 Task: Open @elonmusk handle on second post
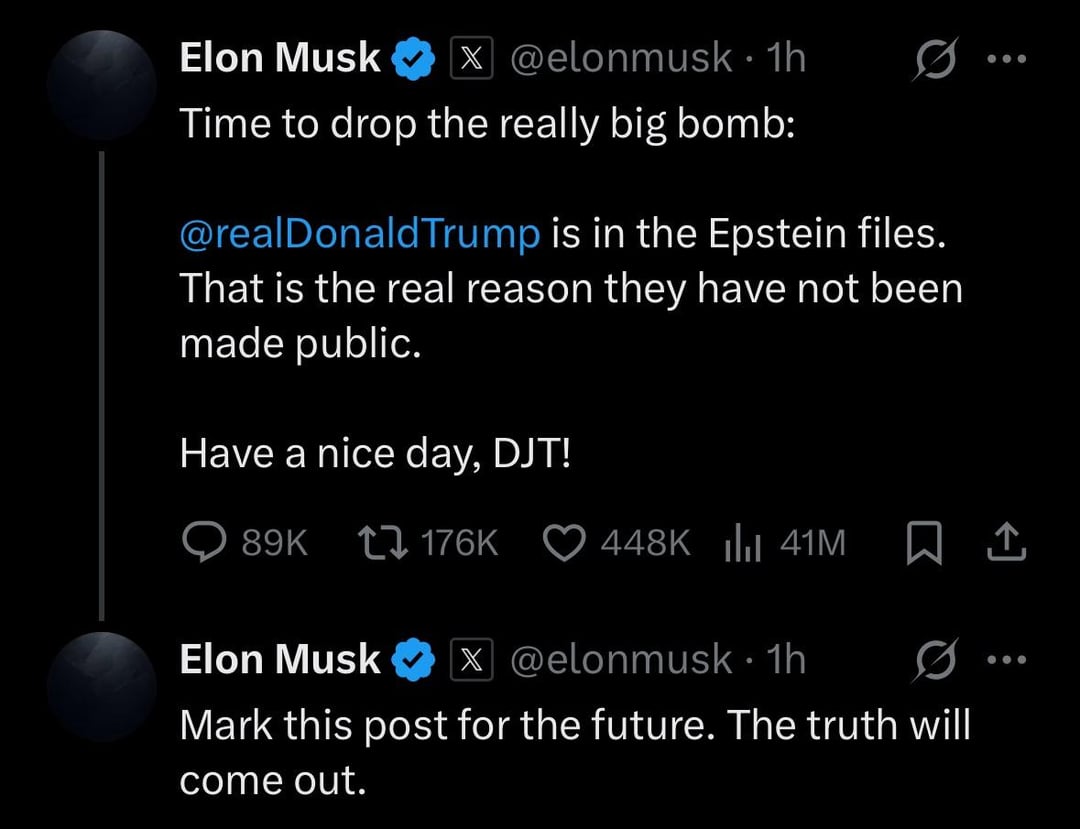(x=621, y=660)
